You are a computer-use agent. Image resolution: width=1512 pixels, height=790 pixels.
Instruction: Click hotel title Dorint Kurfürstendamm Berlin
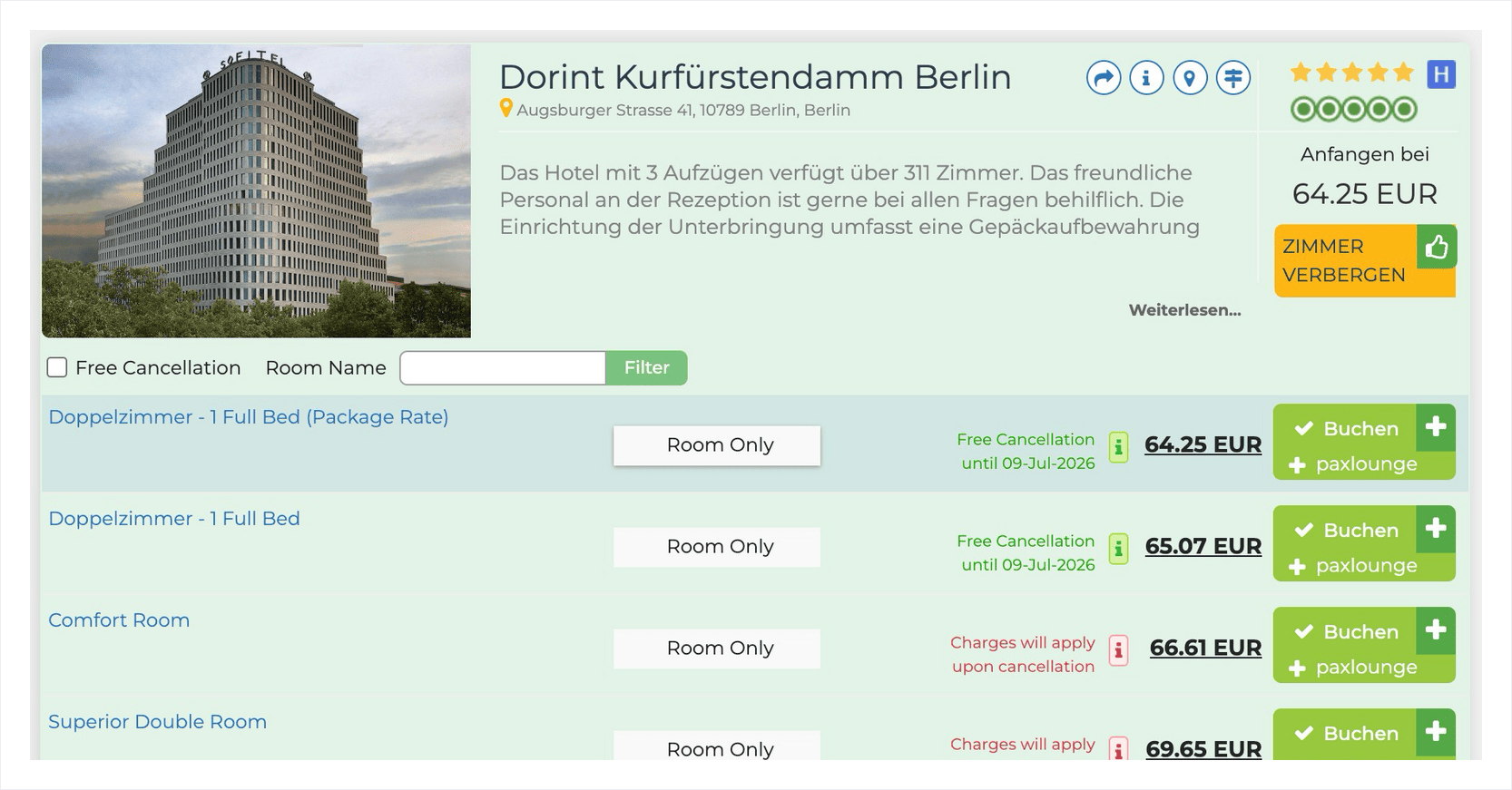coord(755,77)
